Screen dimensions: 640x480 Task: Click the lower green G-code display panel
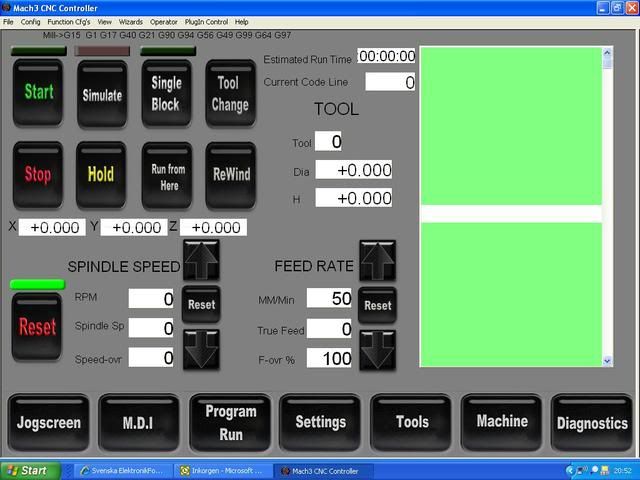[x=511, y=294]
